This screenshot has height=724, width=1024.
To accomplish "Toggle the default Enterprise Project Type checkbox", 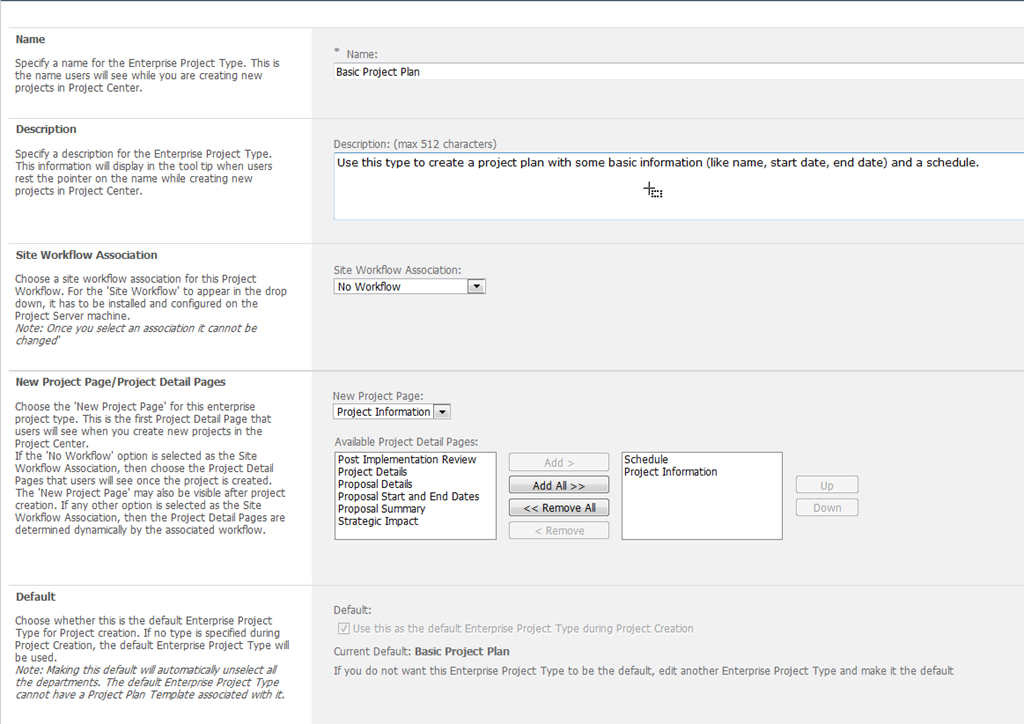I will 344,629.
